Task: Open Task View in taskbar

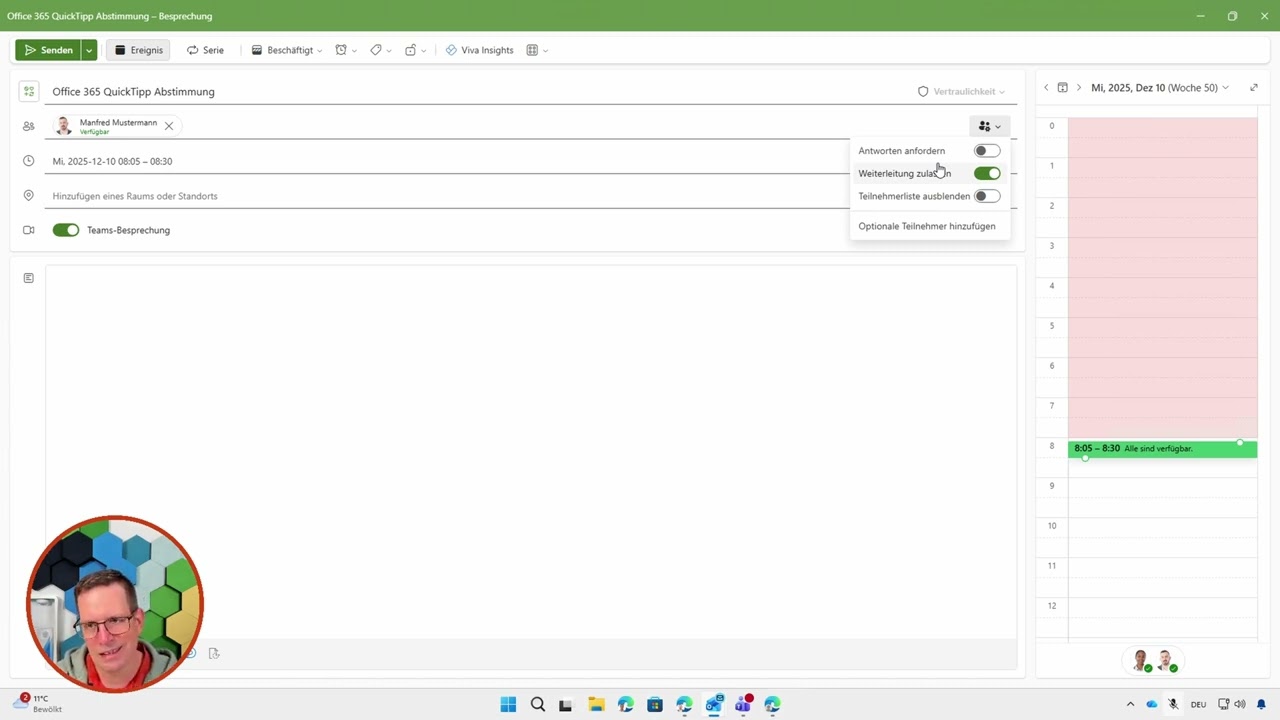Action: (565, 704)
